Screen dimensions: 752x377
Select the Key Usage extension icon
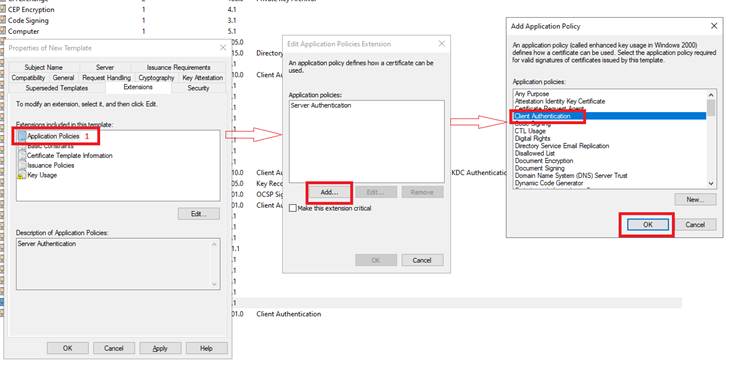point(21,175)
